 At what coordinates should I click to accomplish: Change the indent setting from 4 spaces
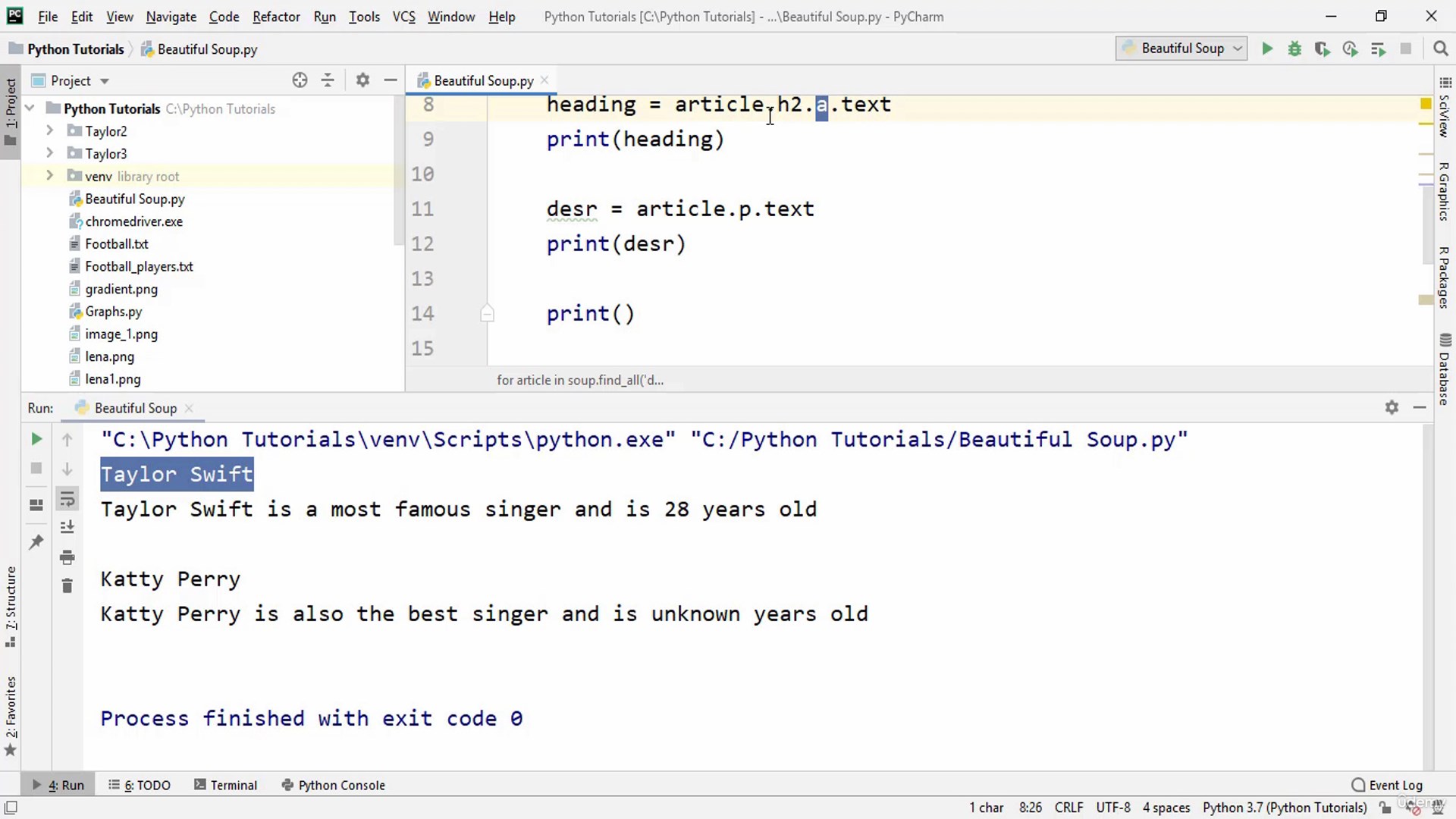pos(1166,808)
